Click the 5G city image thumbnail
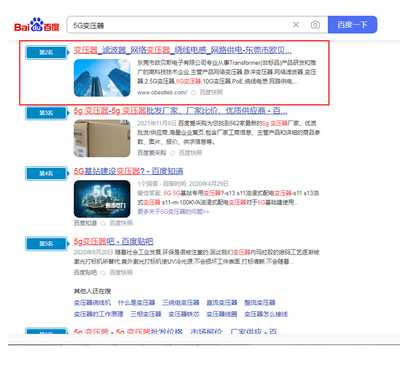The image size is (400, 371). (102, 199)
